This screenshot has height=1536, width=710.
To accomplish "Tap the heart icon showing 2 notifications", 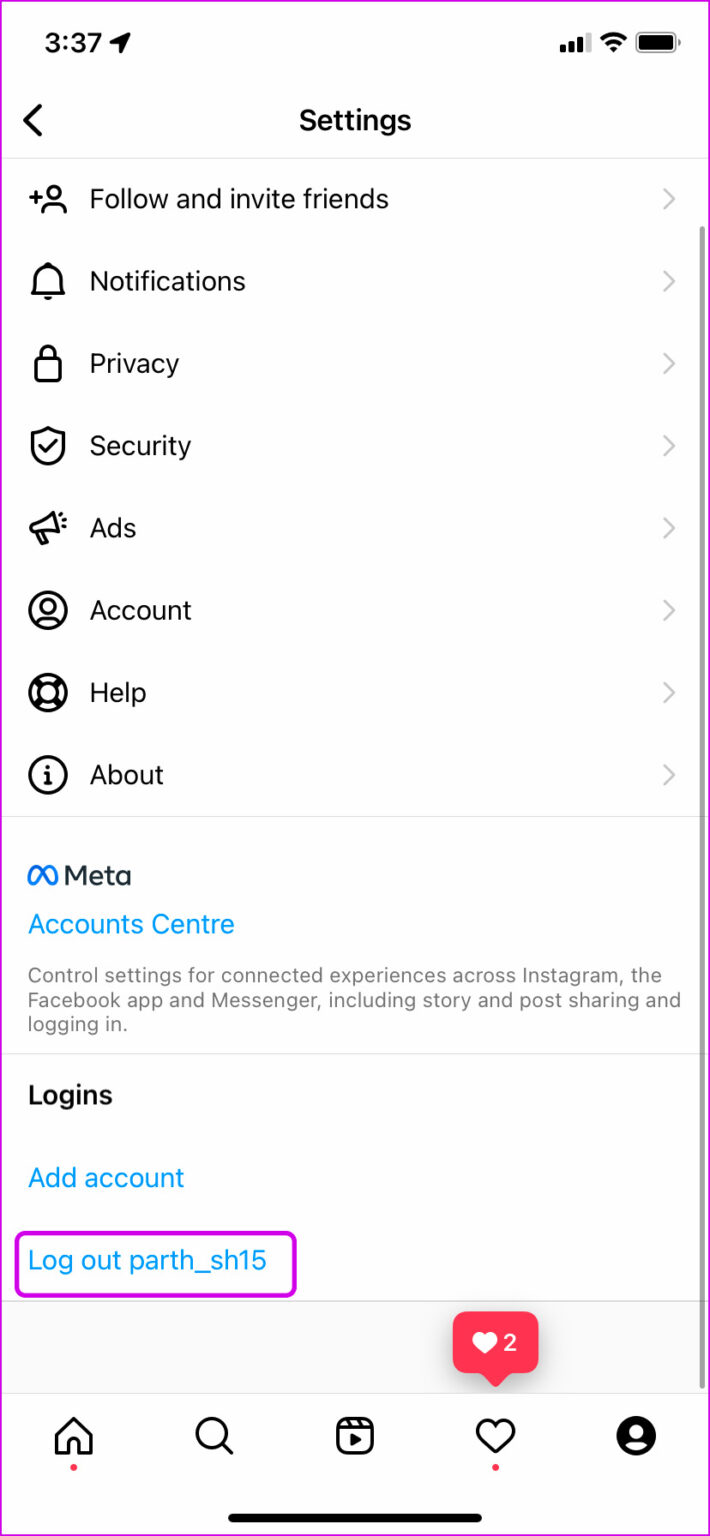I will [494, 1435].
